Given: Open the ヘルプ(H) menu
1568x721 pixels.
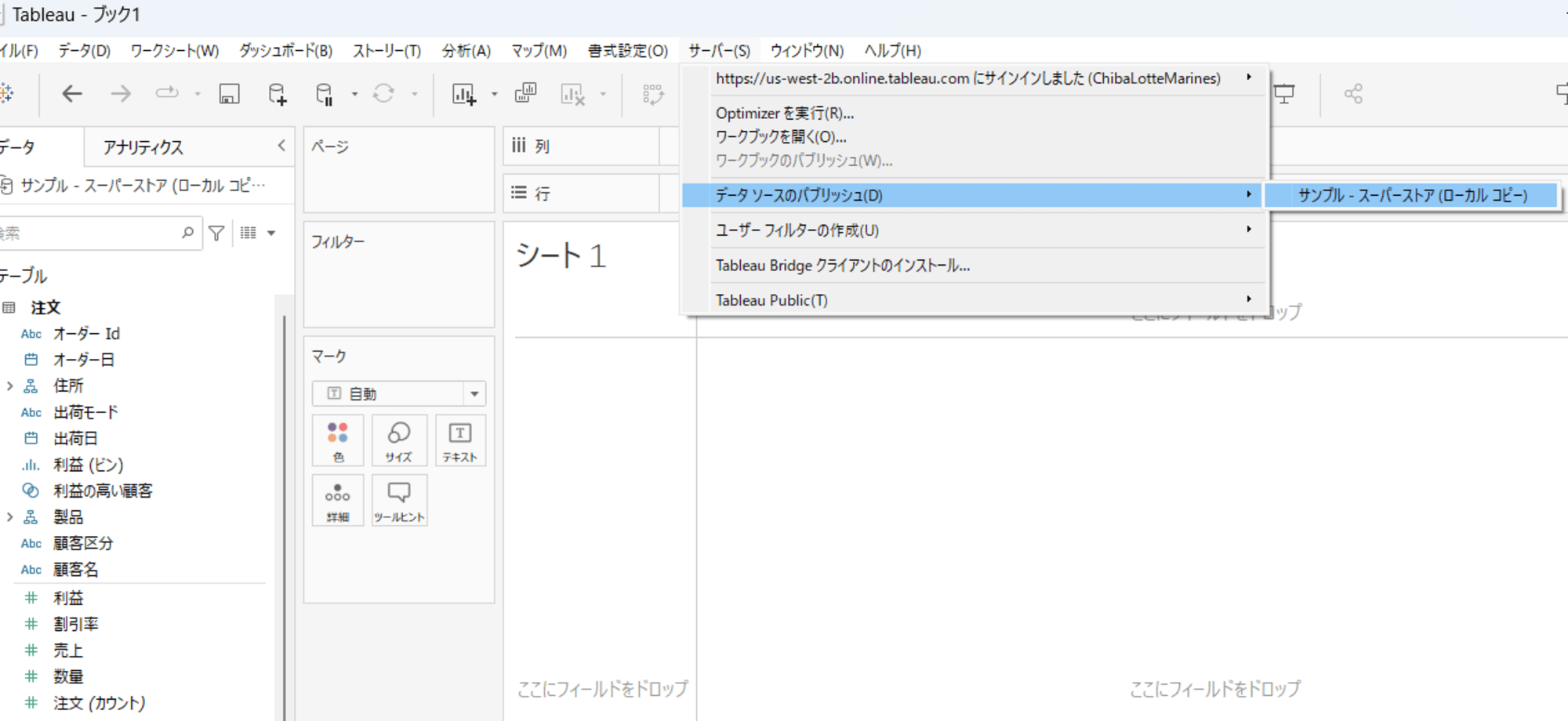Looking at the screenshot, I should (x=892, y=51).
